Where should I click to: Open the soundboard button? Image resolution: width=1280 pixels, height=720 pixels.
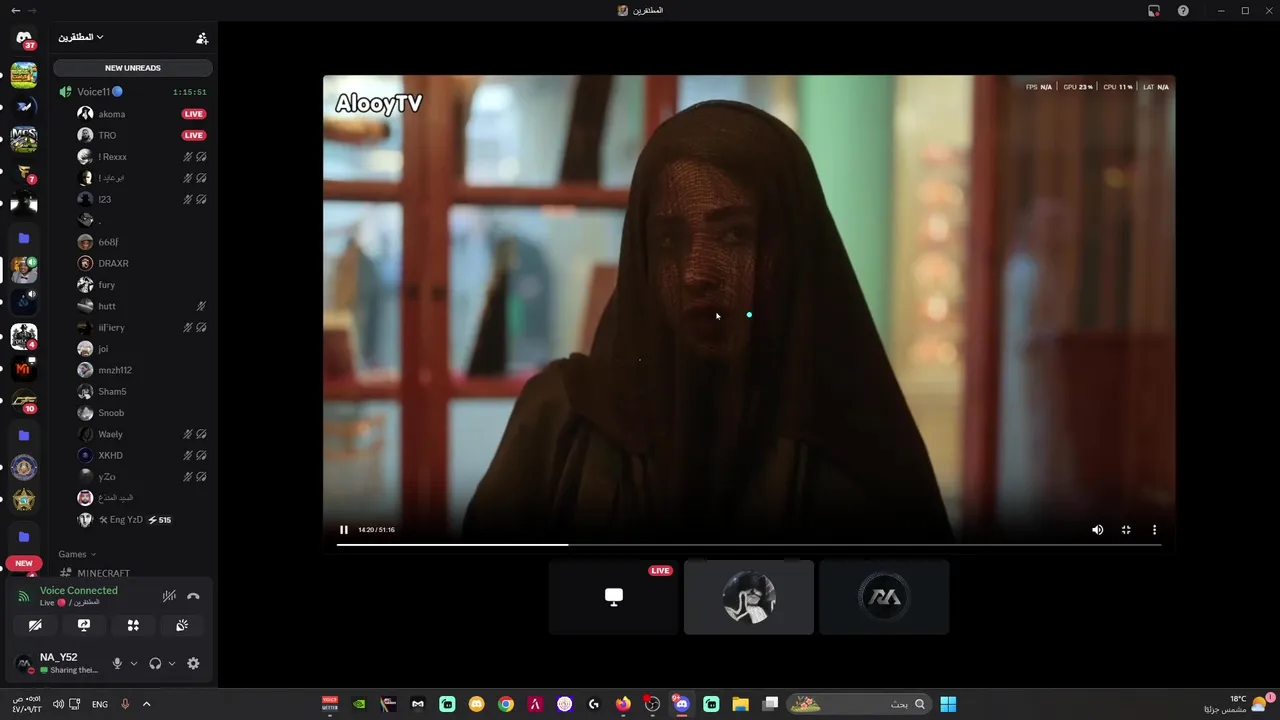pyautogui.click(x=182, y=625)
